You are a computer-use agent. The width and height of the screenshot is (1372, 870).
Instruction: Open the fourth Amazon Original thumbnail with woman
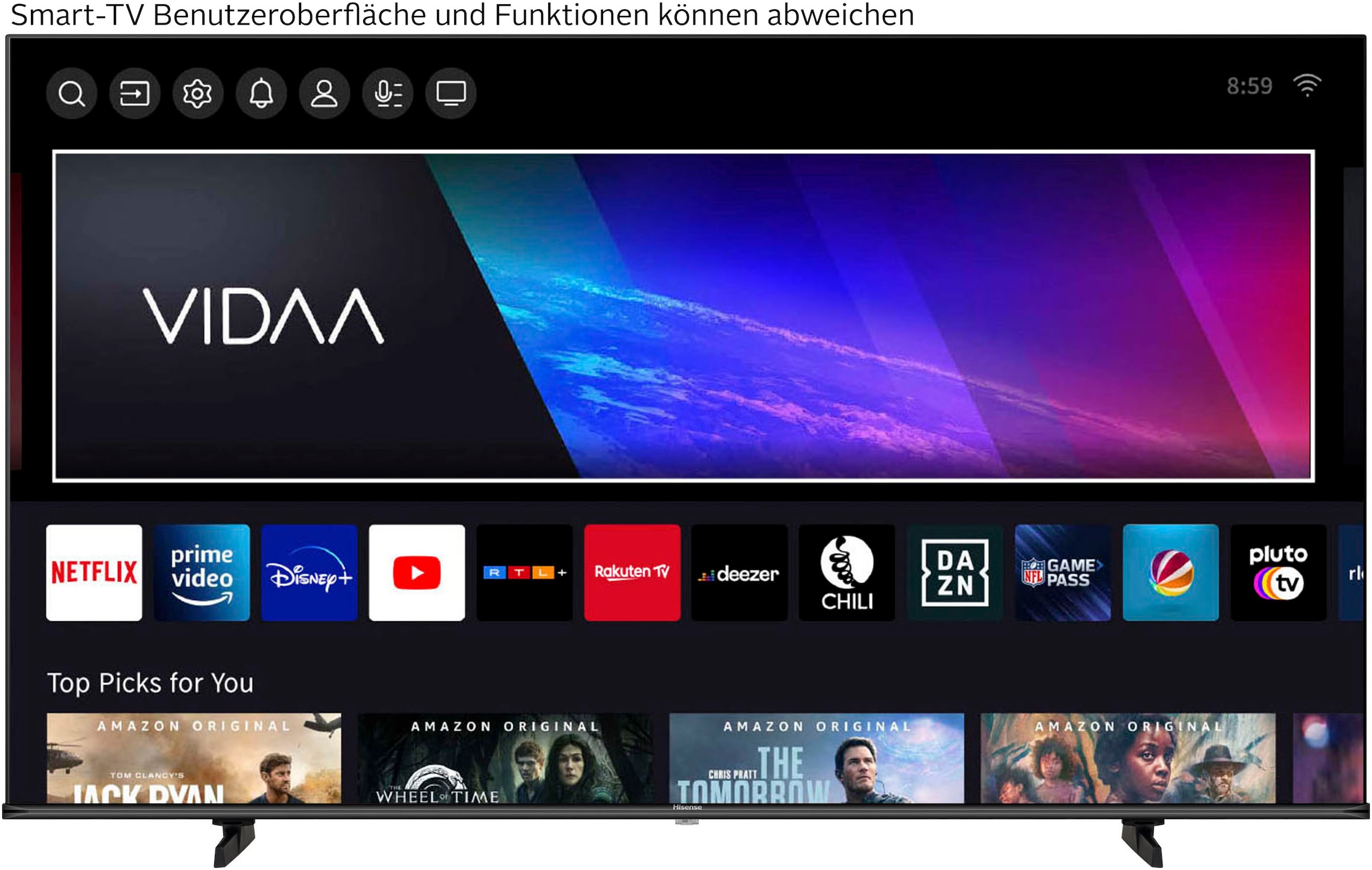(1128, 758)
